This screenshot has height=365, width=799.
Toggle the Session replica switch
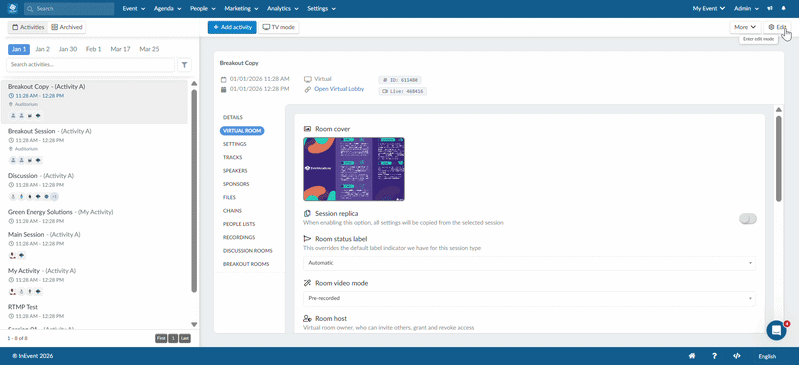(748, 219)
